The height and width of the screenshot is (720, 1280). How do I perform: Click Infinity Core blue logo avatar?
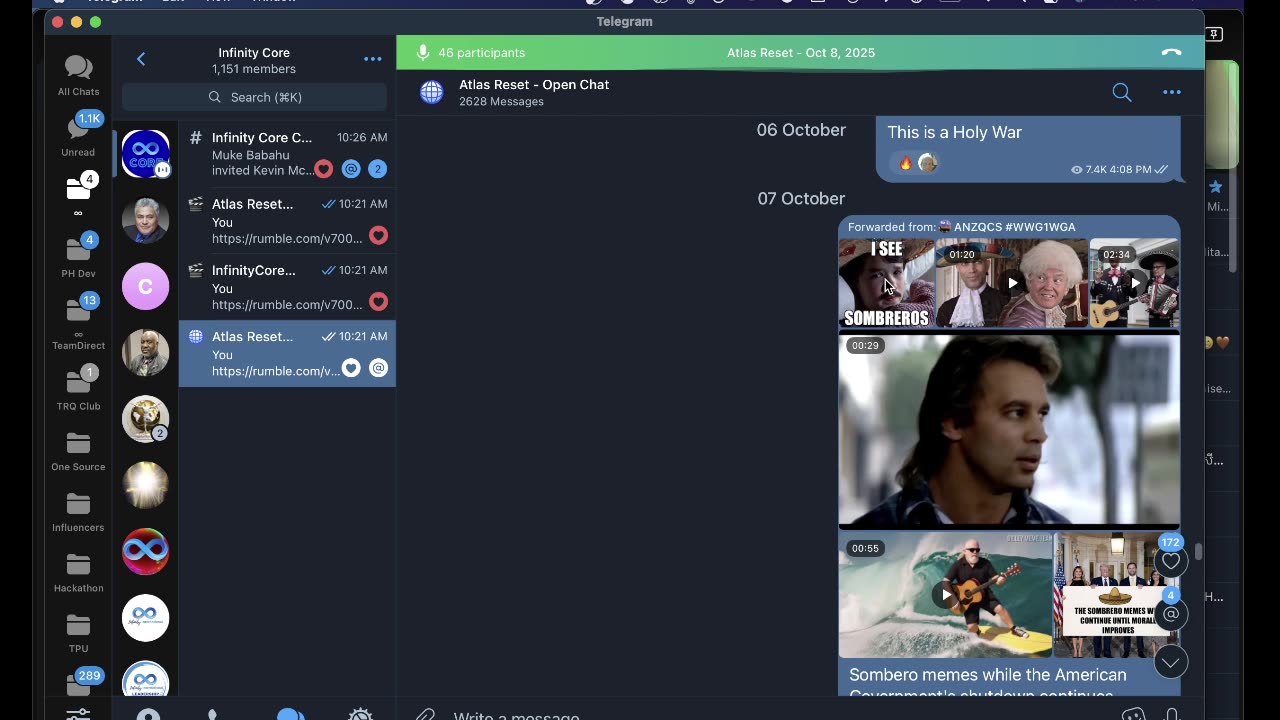pyautogui.click(x=145, y=154)
